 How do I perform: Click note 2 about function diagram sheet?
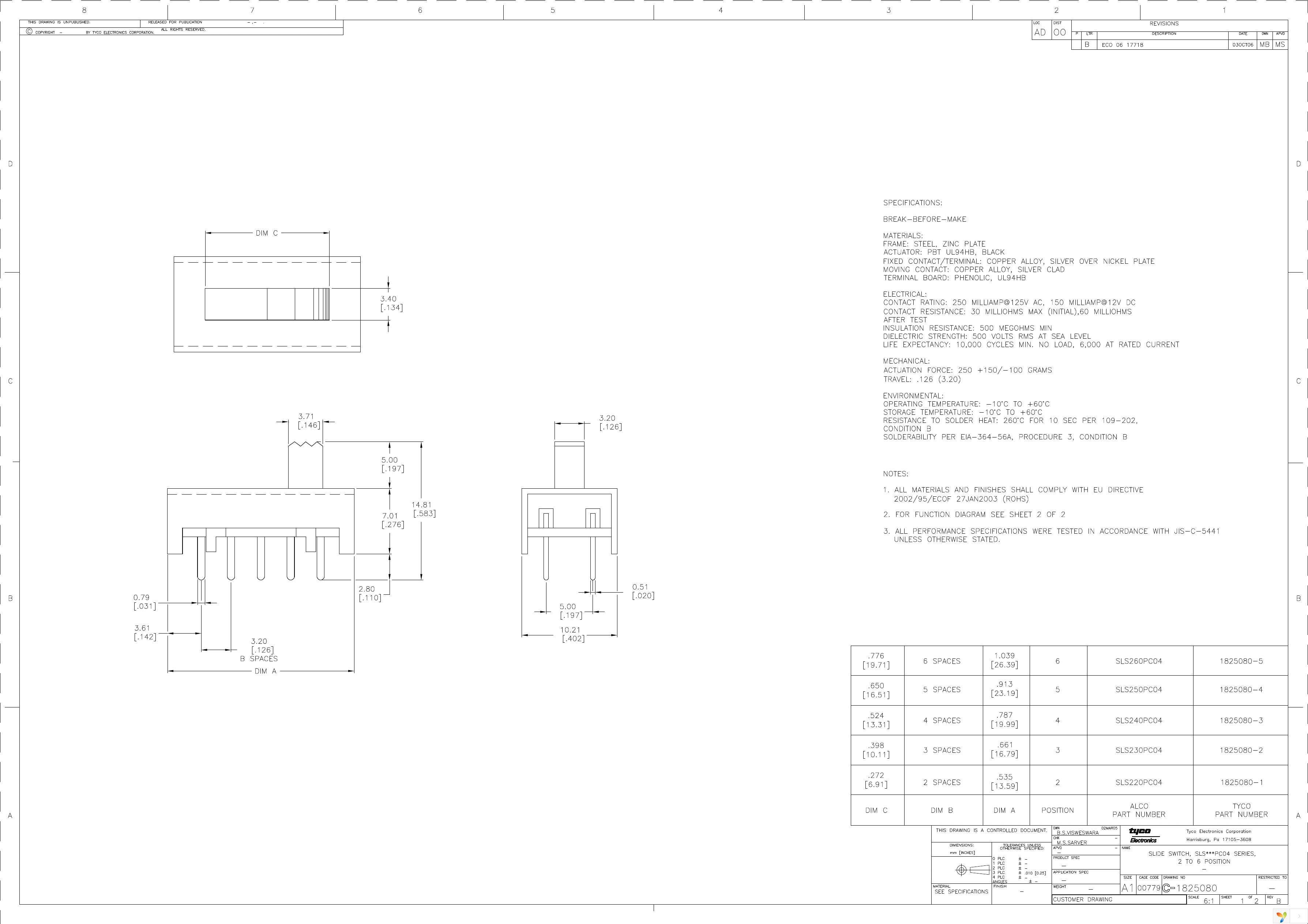[974, 514]
